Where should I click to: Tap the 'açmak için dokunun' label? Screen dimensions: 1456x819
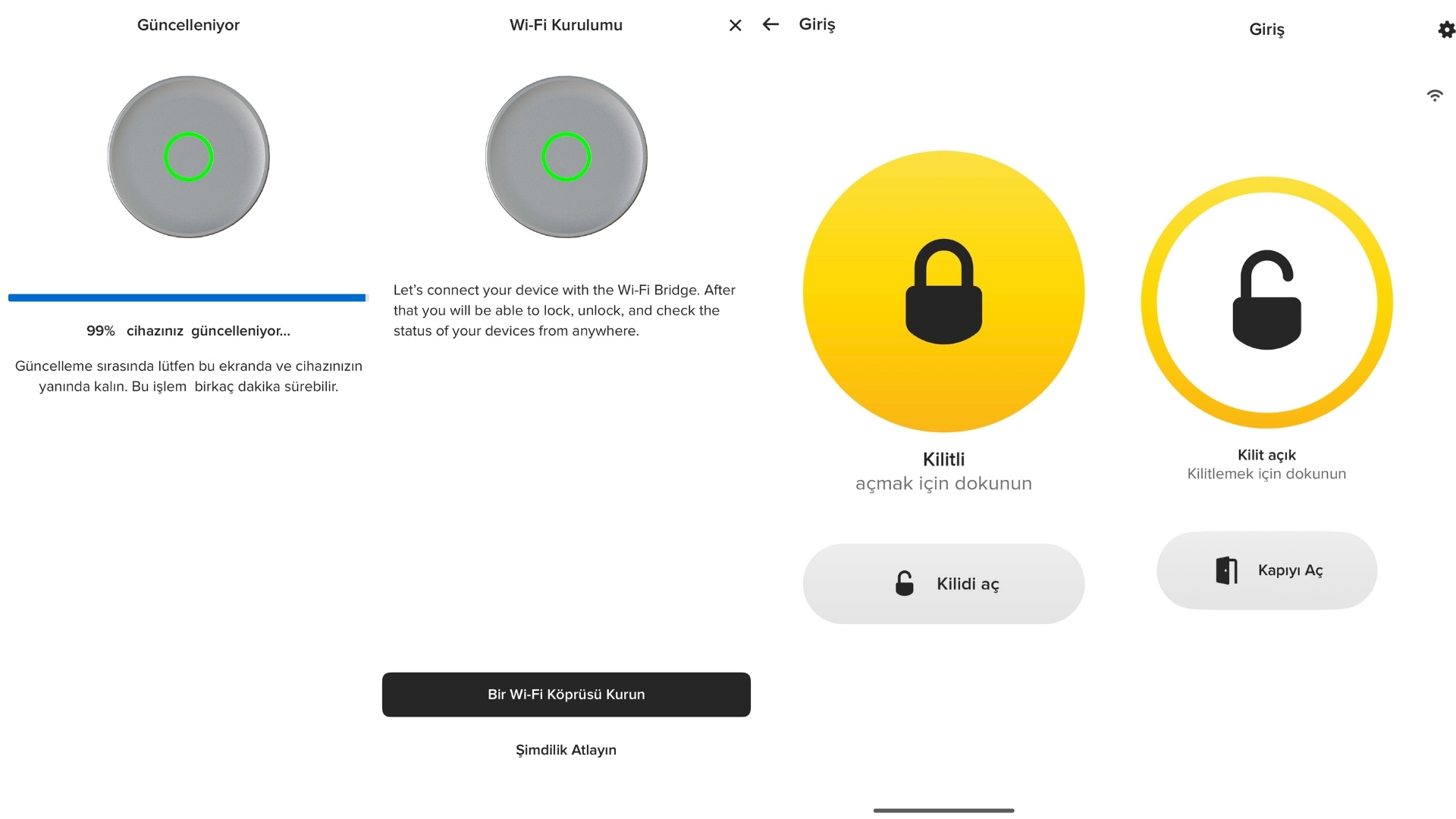tap(943, 484)
